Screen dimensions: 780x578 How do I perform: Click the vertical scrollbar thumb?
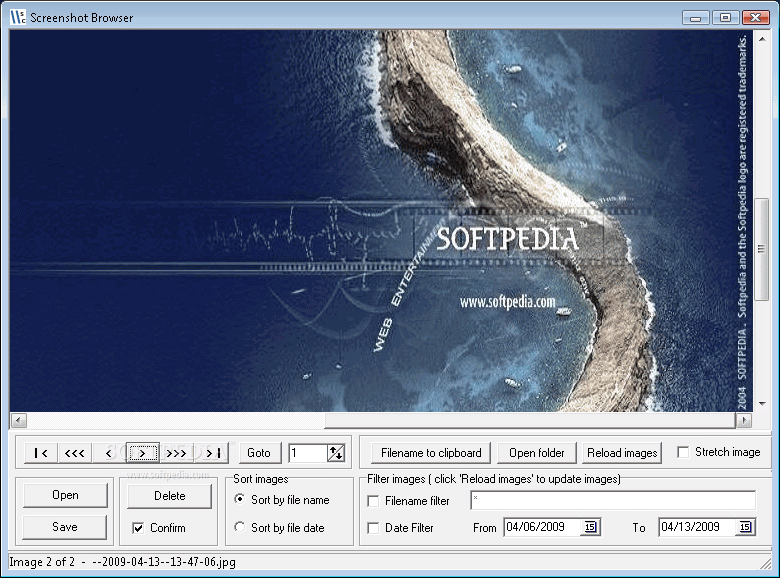(x=762, y=249)
